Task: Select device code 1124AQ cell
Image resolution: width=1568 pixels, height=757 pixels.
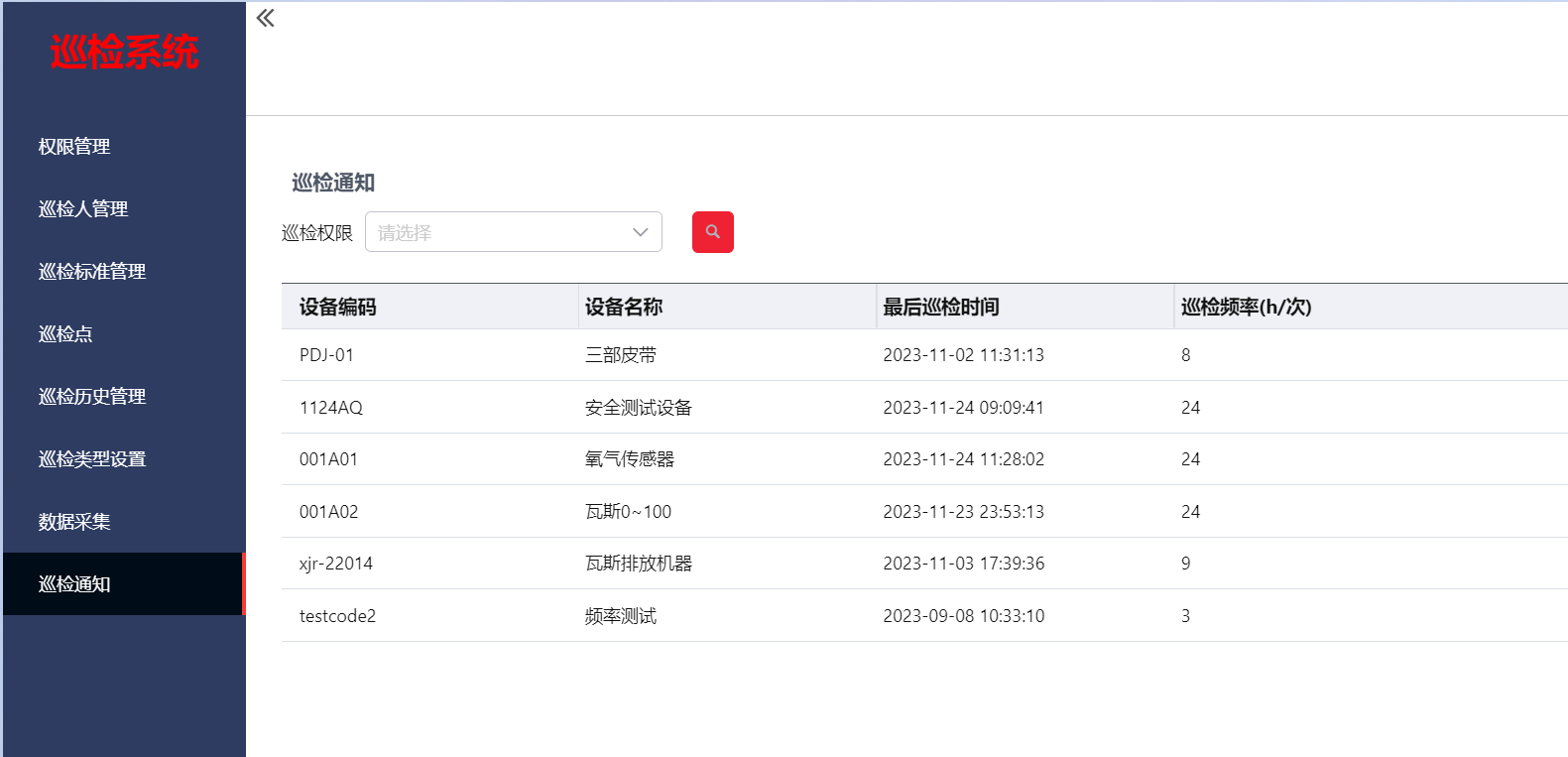Action: pos(331,408)
